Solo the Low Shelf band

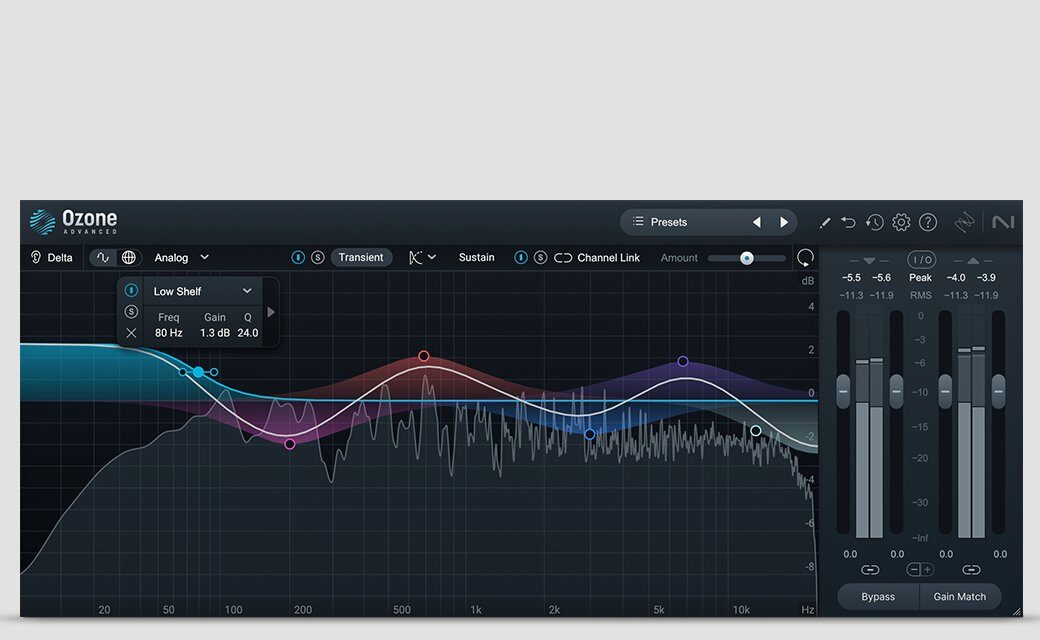131,312
